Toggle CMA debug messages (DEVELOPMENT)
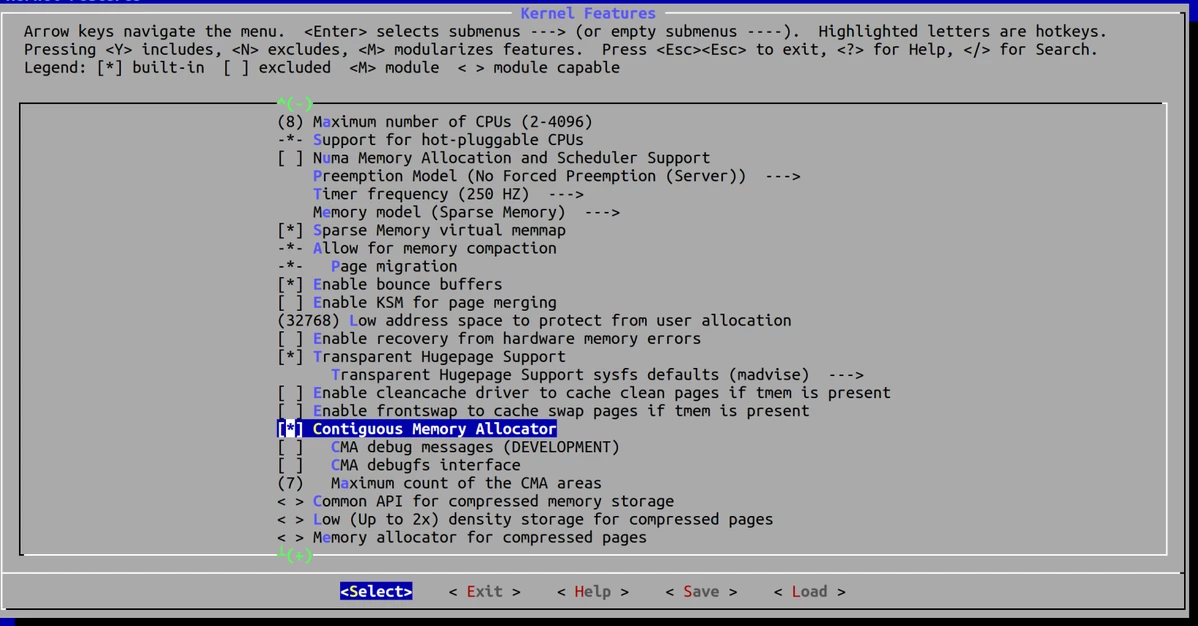The image size is (1198, 626). pyautogui.click(x=448, y=447)
